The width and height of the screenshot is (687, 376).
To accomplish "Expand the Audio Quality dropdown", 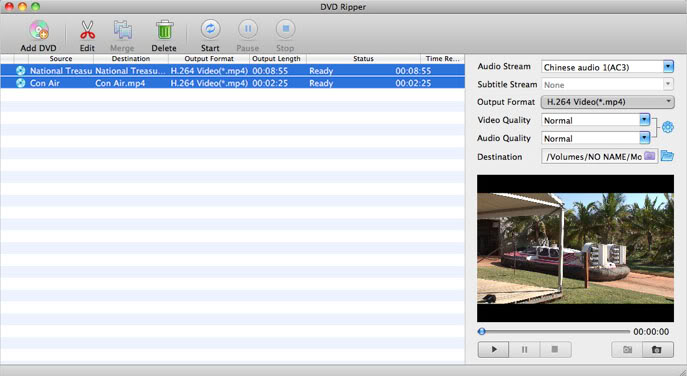I will click(644, 138).
